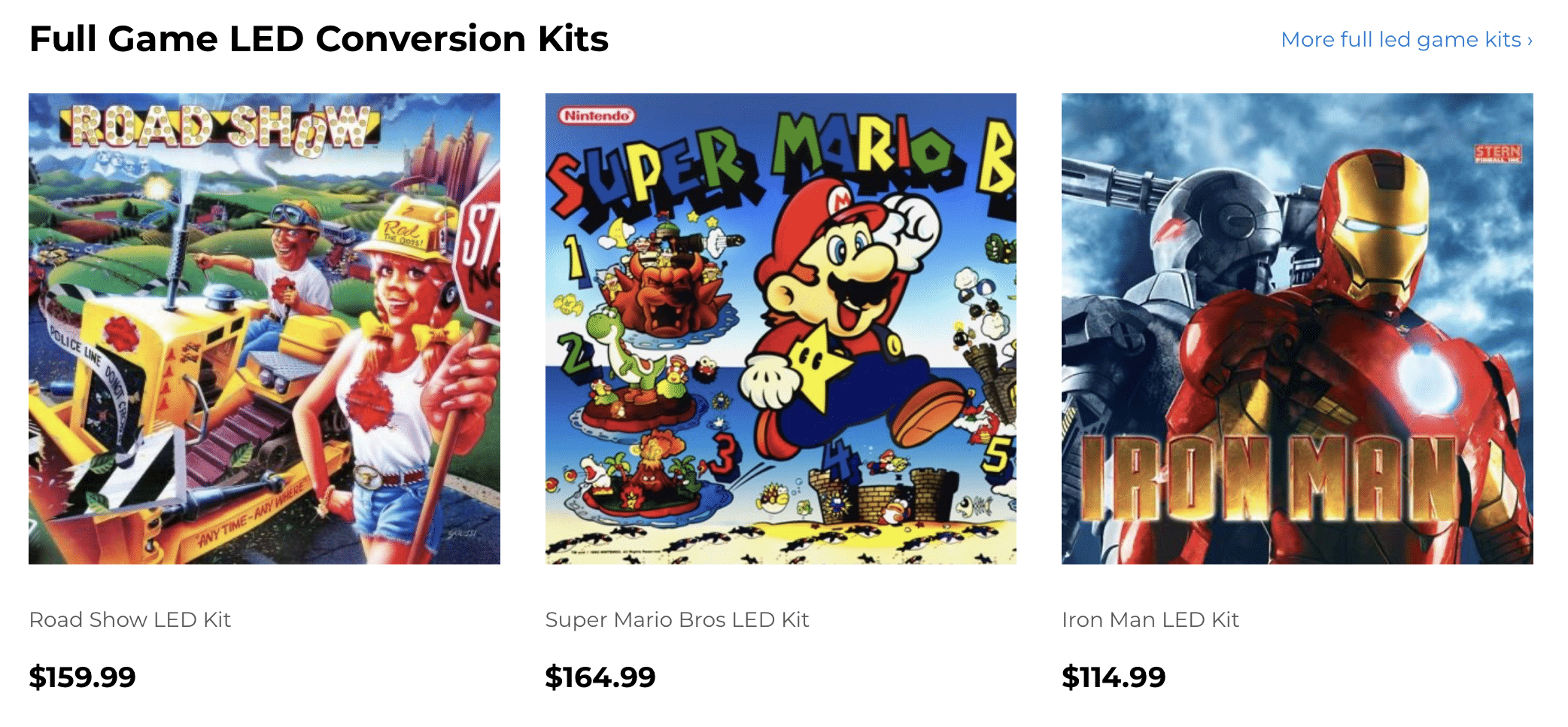Select the $159.99 price
This screenshot has height=727, width=1568.
(82, 677)
